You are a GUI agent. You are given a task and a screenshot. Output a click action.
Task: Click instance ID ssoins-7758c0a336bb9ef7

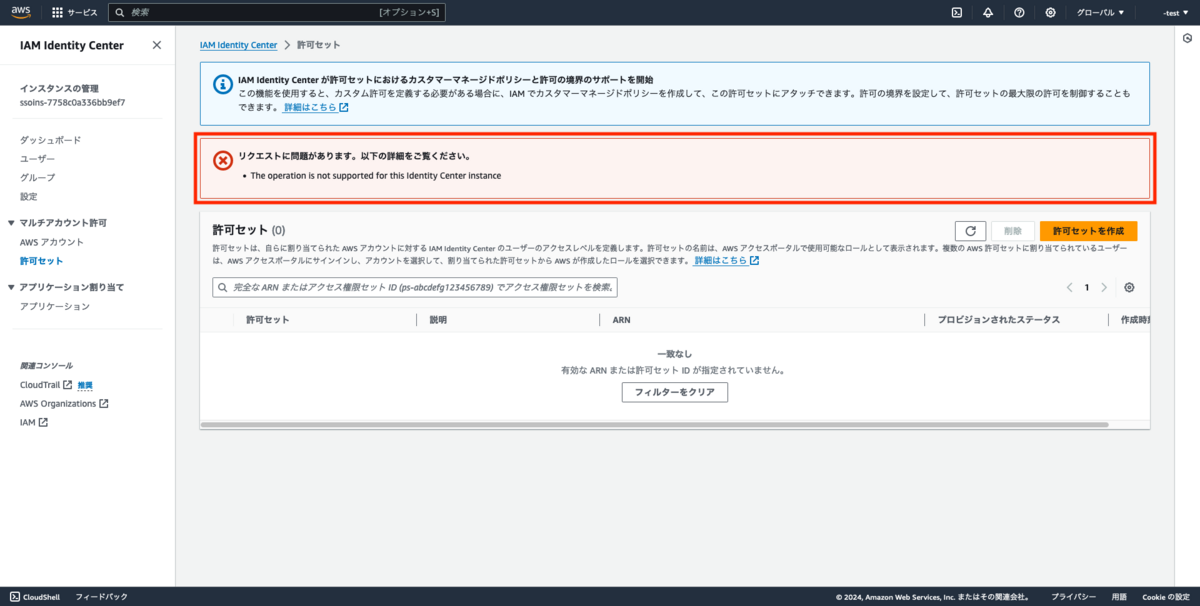click(x=72, y=102)
